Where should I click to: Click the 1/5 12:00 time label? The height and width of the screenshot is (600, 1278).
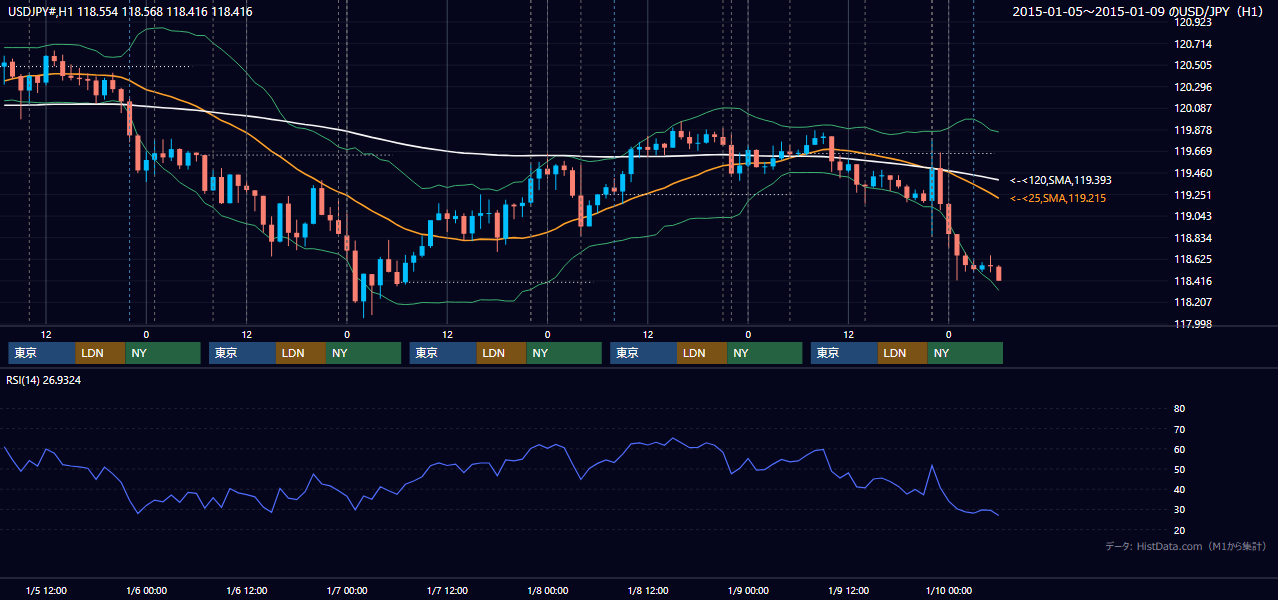click(46, 591)
